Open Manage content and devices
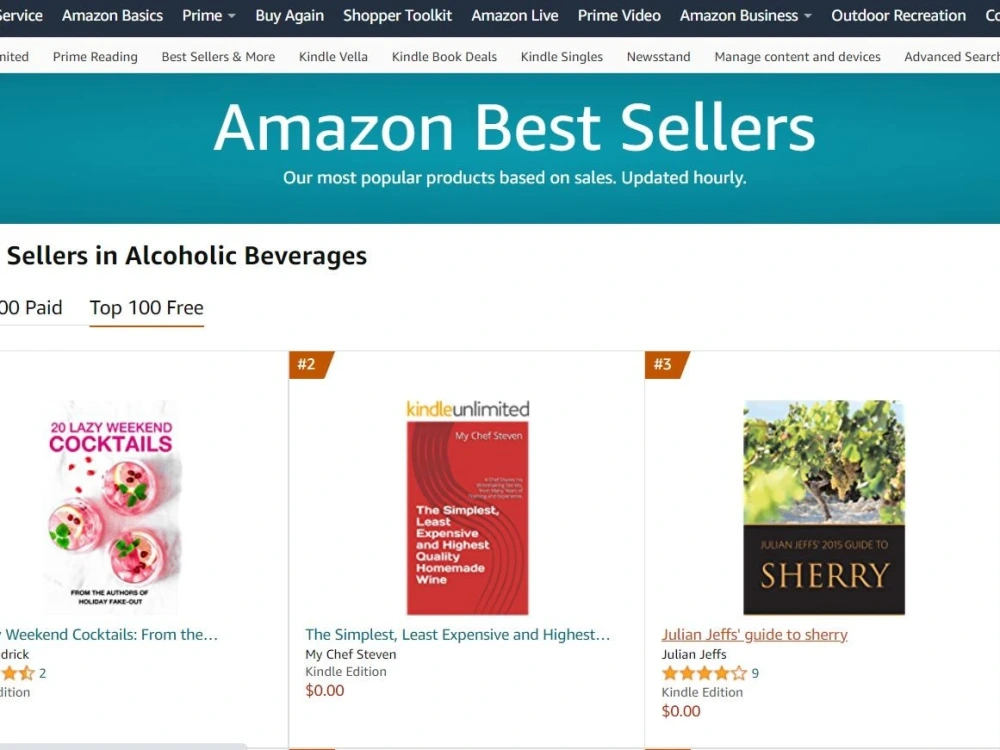Viewport: 1000px width, 750px height. 797,57
